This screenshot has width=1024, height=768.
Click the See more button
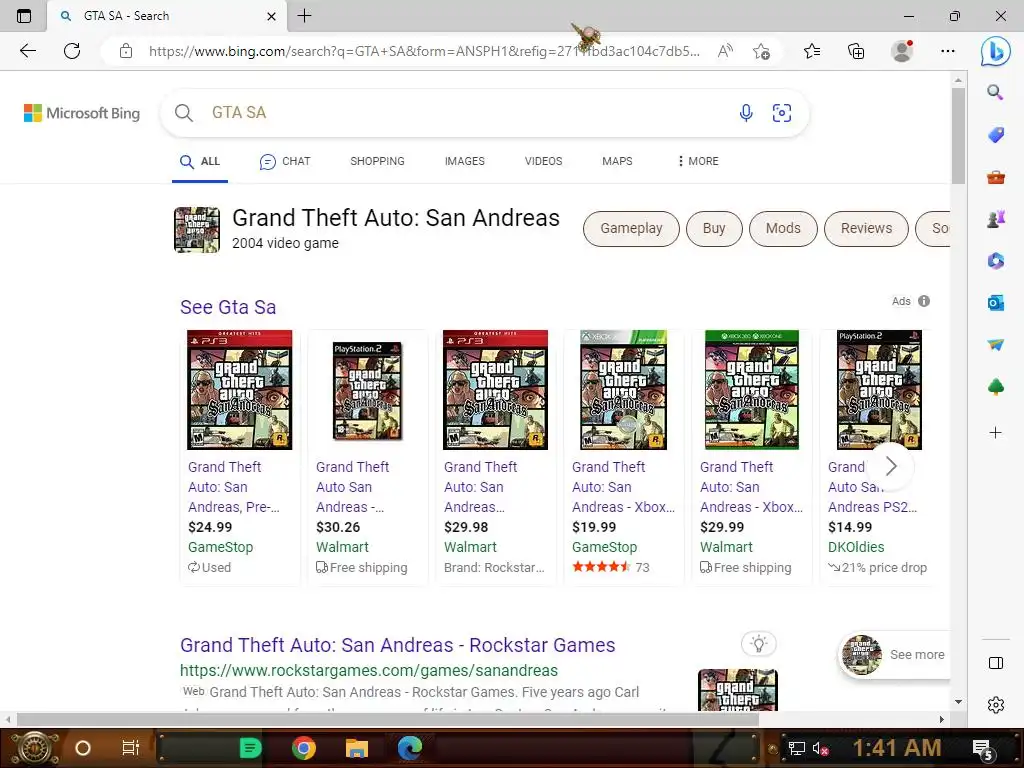tap(895, 654)
